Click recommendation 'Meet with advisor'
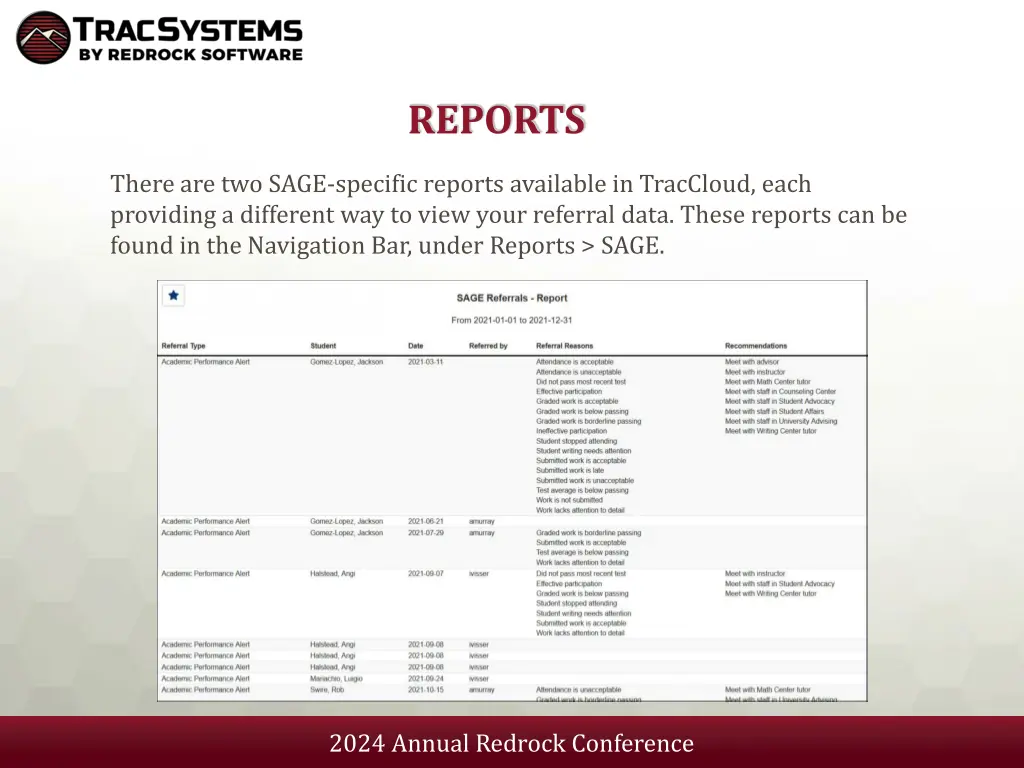This screenshot has width=1024, height=768. coord(752,362)
